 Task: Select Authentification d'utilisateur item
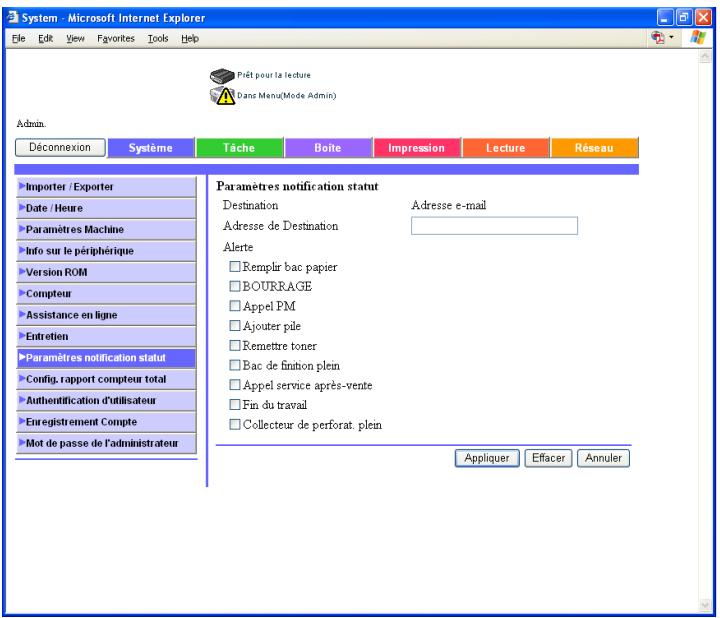tap(106, 401)
